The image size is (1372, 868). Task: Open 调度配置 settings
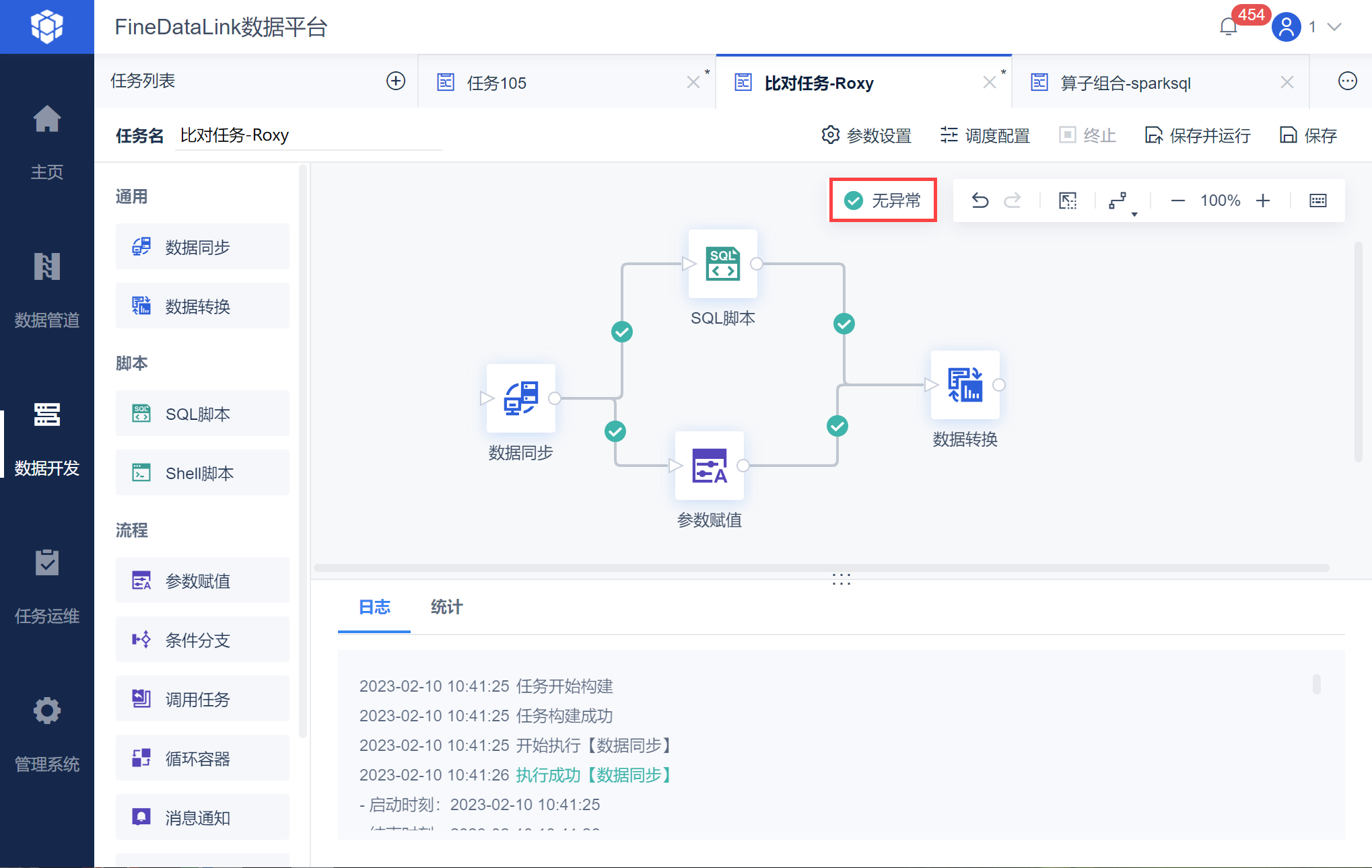(985, 135)
